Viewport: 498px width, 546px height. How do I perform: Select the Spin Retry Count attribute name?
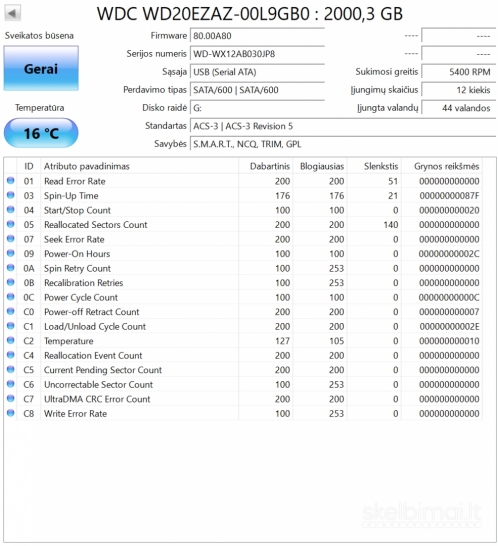click(x=77, y=268)
